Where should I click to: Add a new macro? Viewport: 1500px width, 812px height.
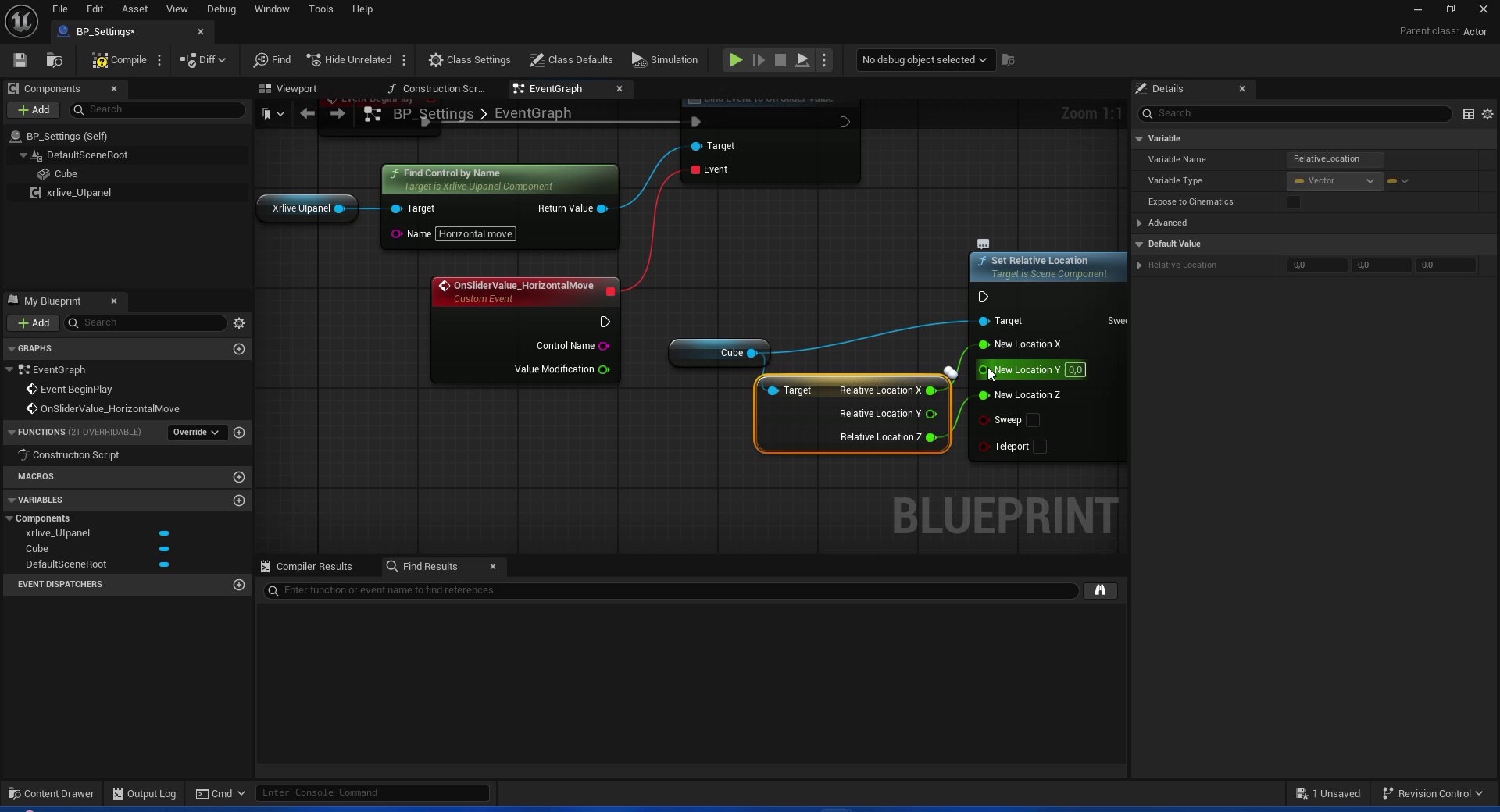pos(239,477)
